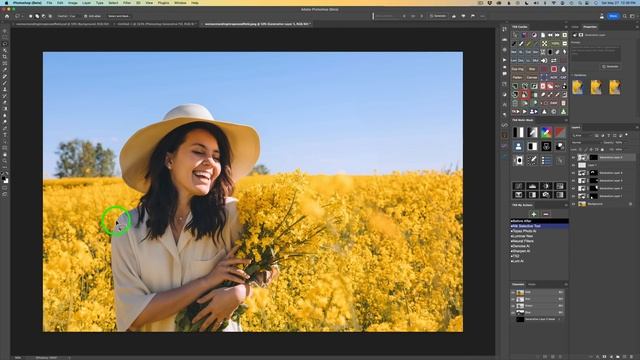Toggle visibility of Layer 1

[573, 165]
